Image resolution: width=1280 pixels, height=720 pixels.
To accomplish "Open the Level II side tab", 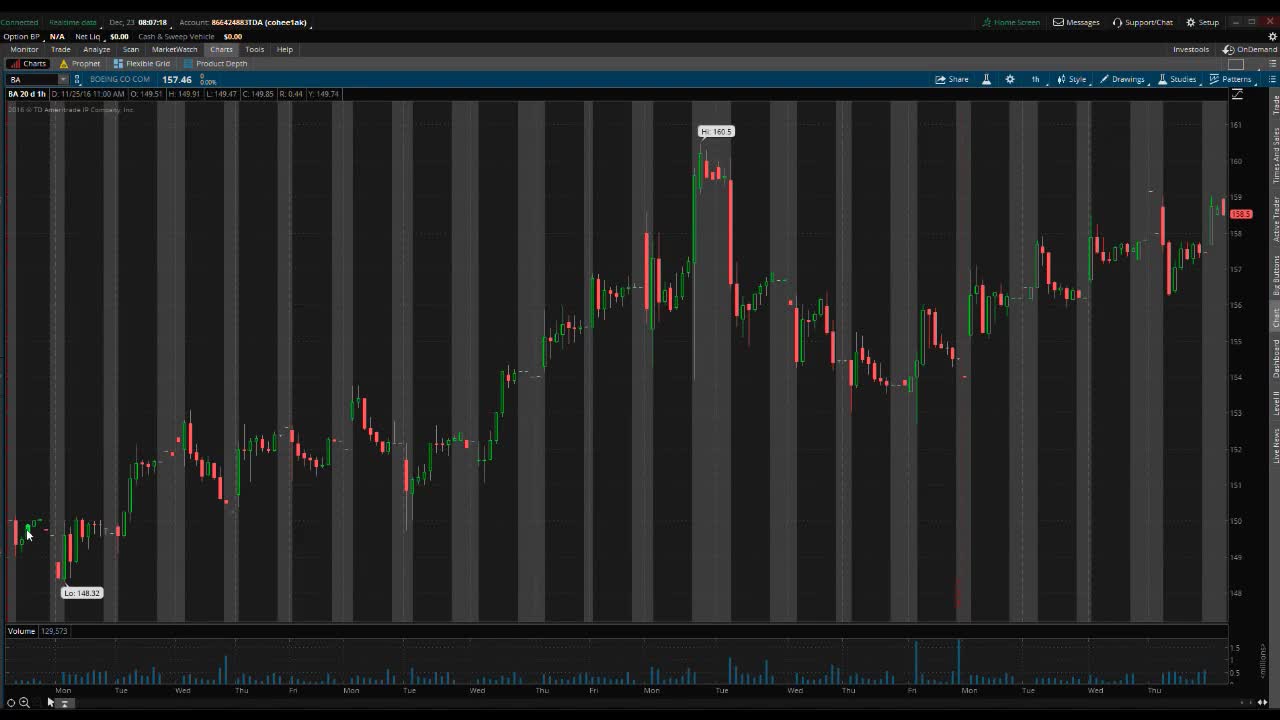I will click(x=1275, y=404).
